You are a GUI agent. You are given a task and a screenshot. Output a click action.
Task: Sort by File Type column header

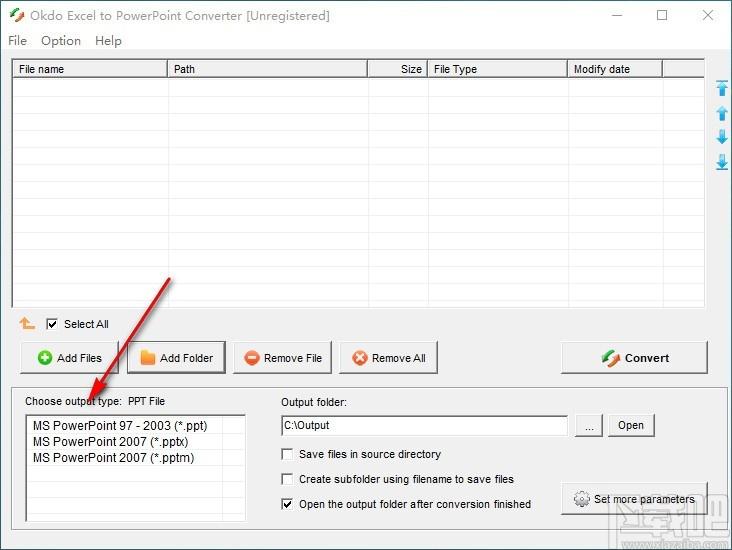point(497,69)
